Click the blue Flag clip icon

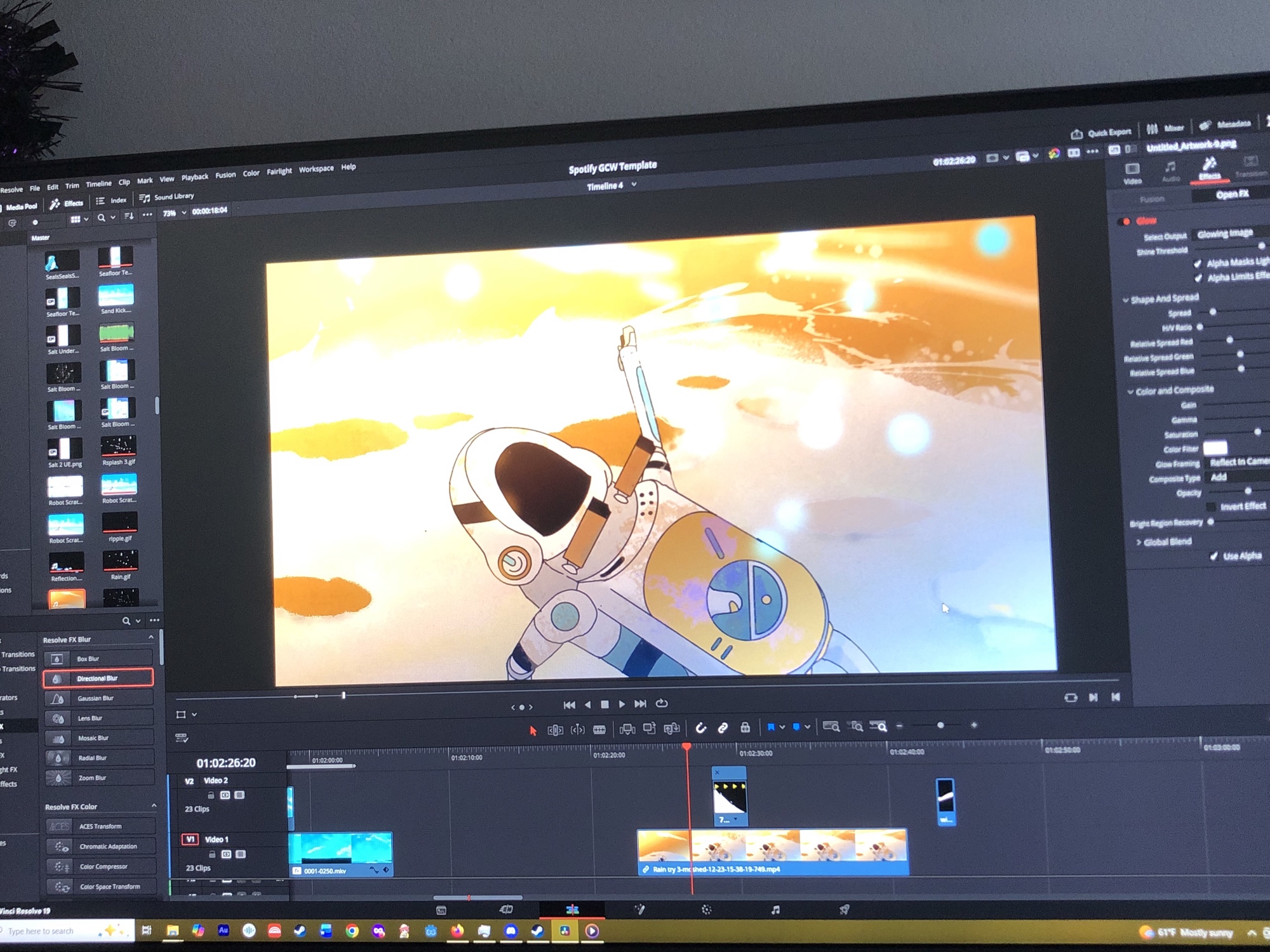(771, 727)
